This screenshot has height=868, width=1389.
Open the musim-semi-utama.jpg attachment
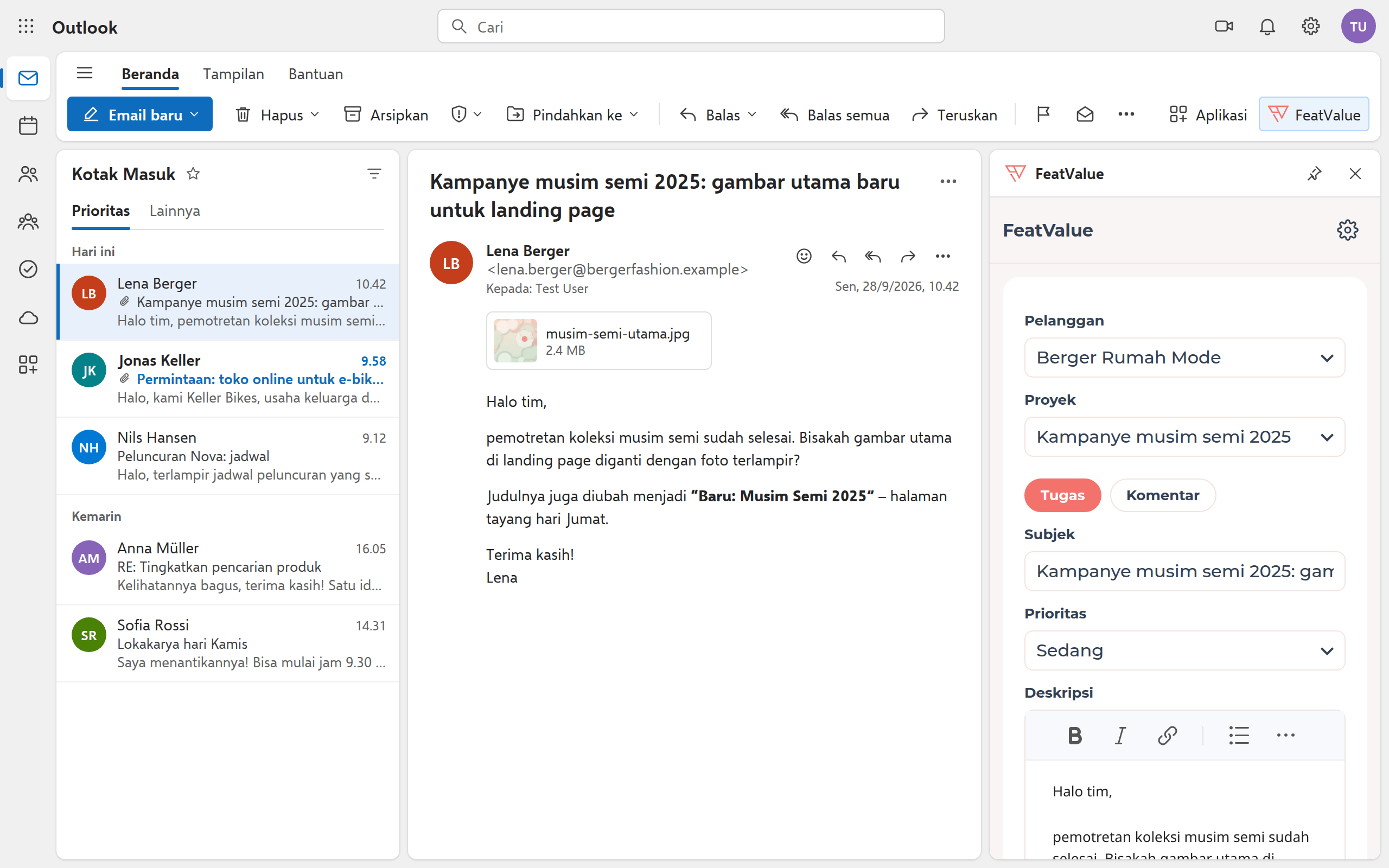point(598,341)
